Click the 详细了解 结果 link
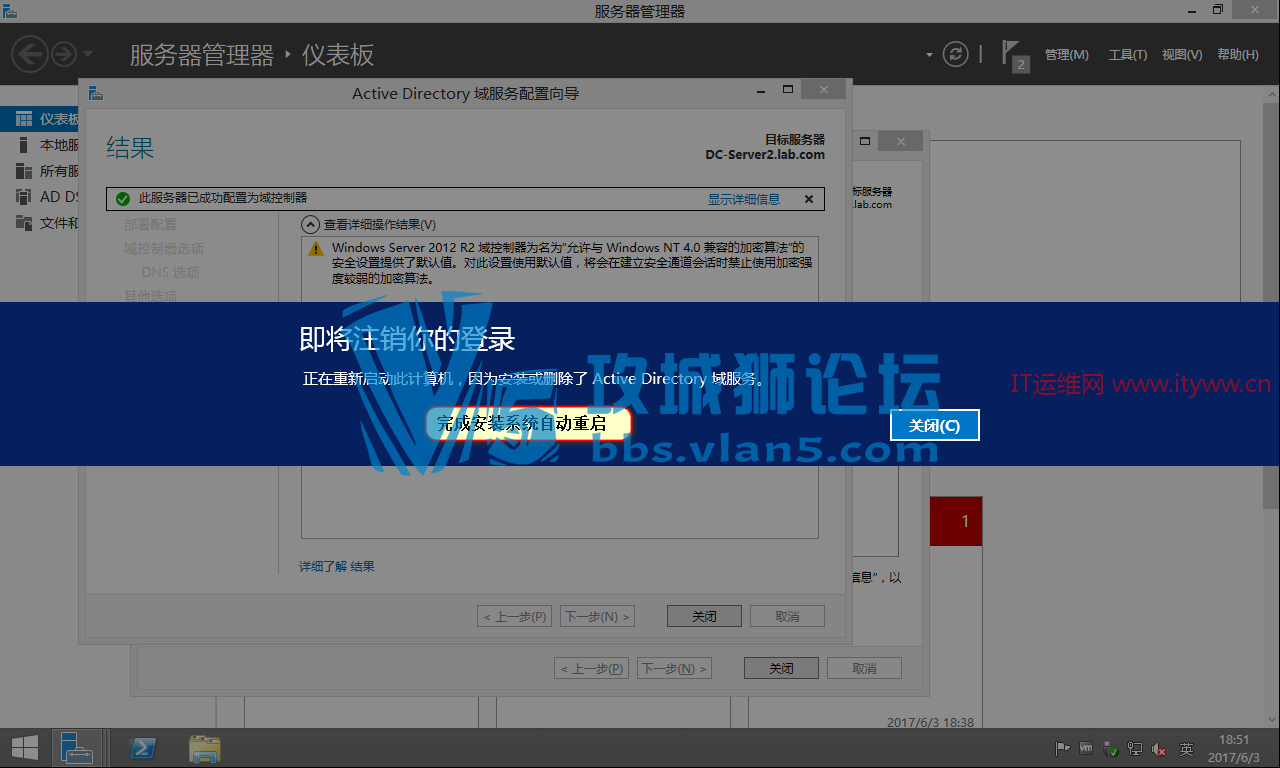 pyautogui.click(x=337, y=566)
